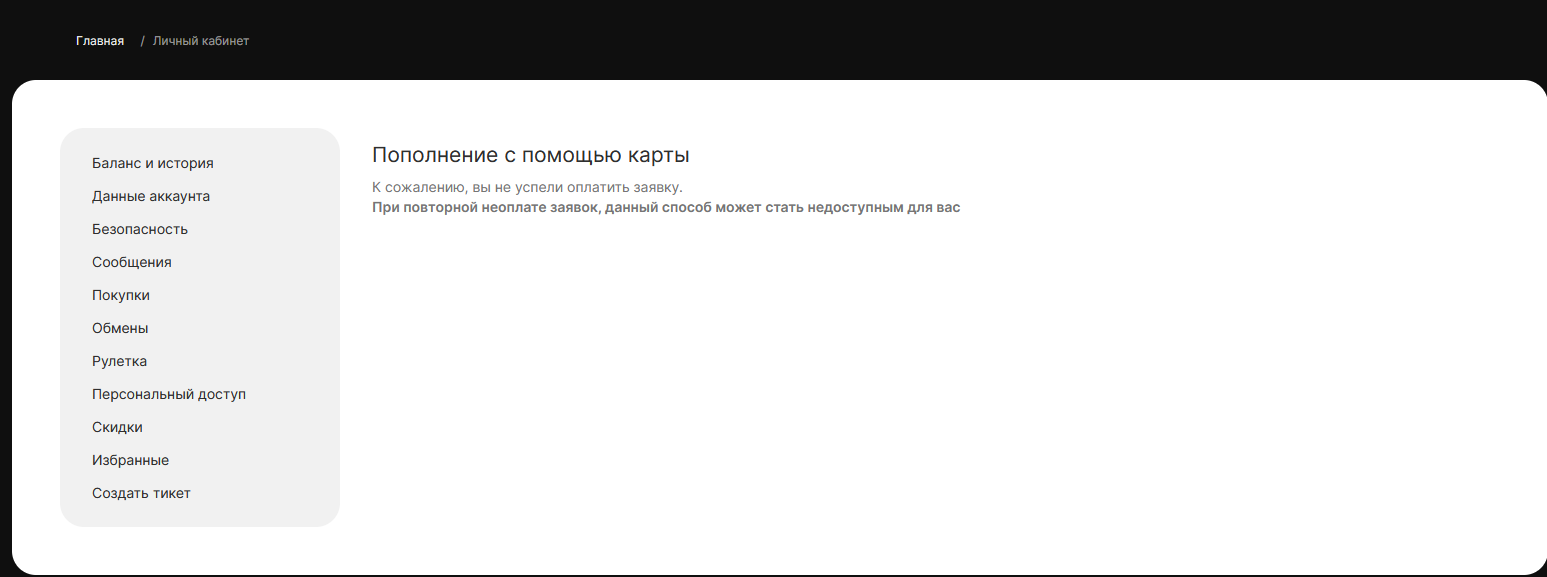The image size is (1547, 577).
Task: View Скидки in the sidebar
Action: (117, 427)
